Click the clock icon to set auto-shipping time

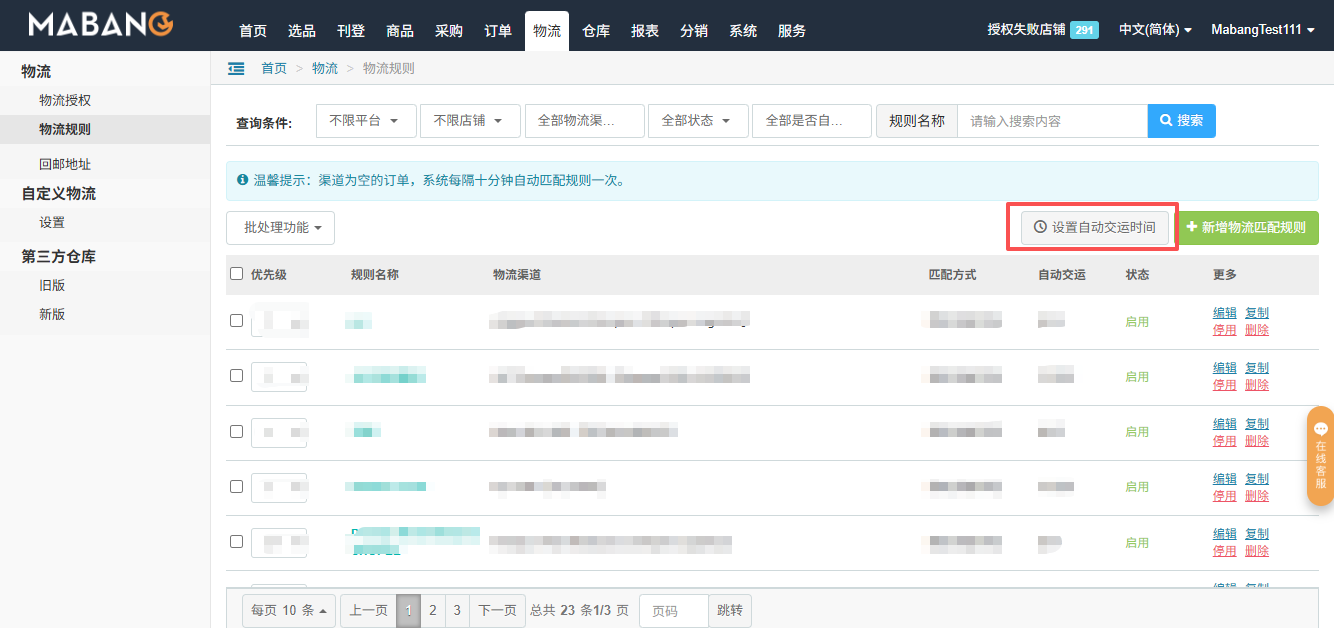1040,228
